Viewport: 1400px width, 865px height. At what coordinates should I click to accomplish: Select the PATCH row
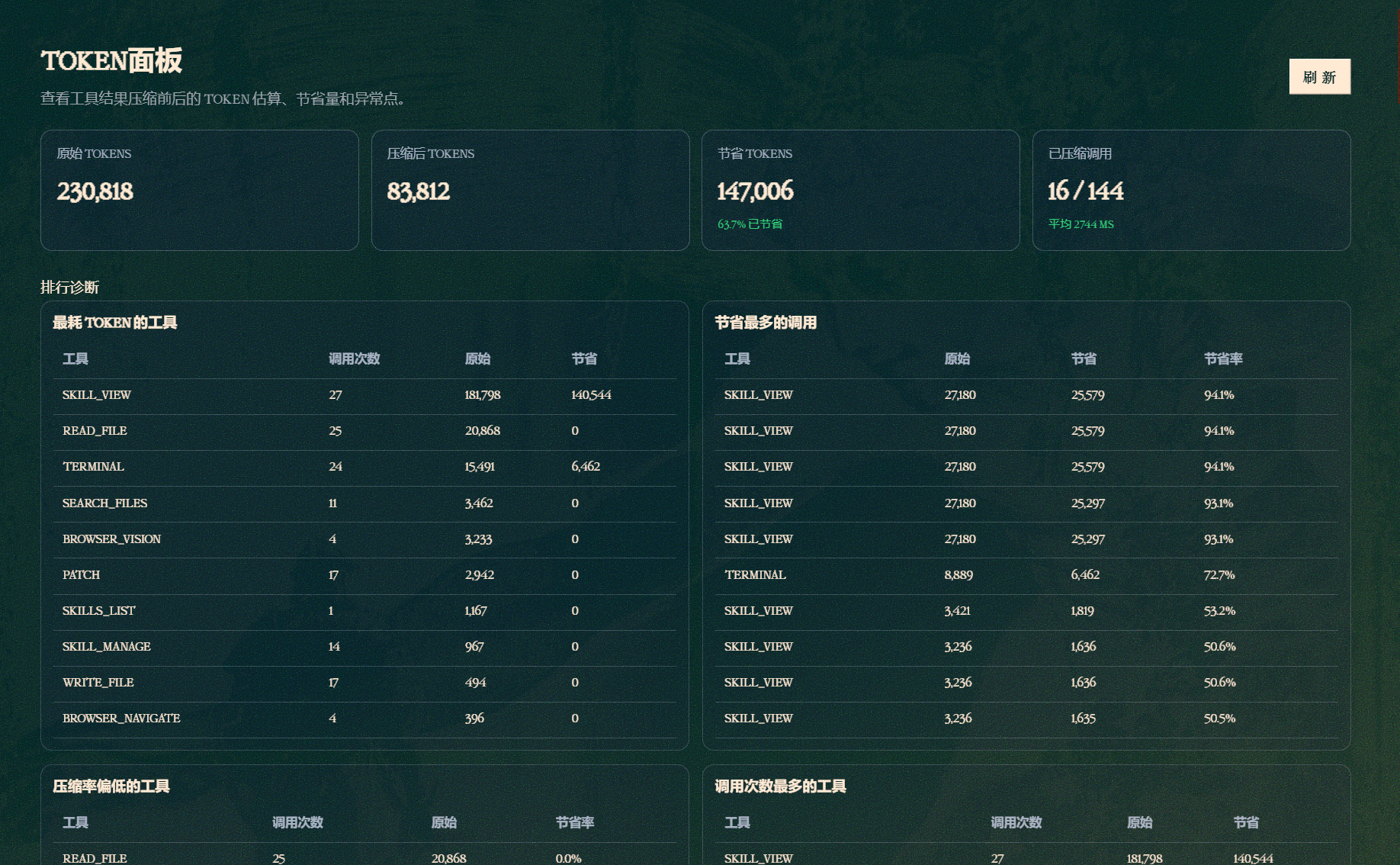[364, 575]
